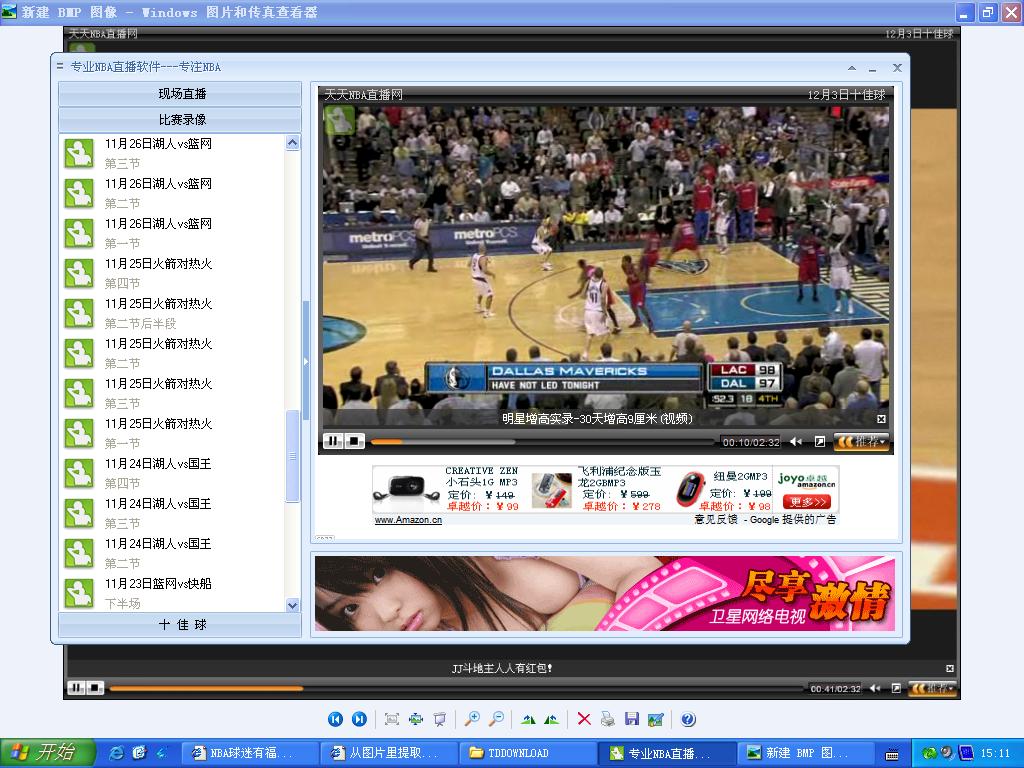Image resolution: width=1024 pixels, height=768 pixels.
Task: Click icon beside 11月24日湖人vs国王 第四节
Action: coord(79,473)
